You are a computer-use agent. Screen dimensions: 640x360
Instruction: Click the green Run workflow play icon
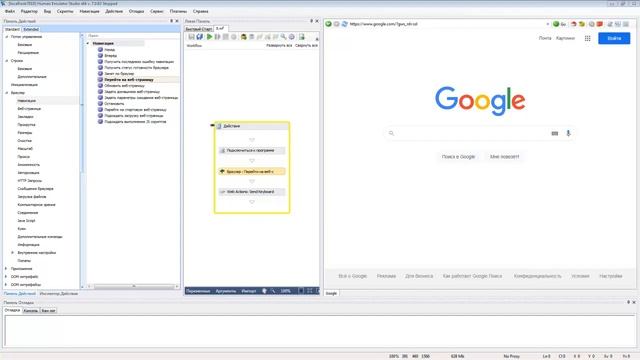[x=209, y=37]
